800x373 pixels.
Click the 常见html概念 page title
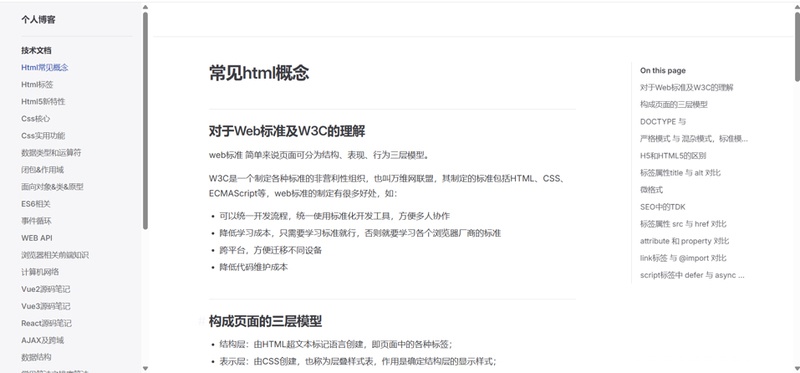(259, 73)
